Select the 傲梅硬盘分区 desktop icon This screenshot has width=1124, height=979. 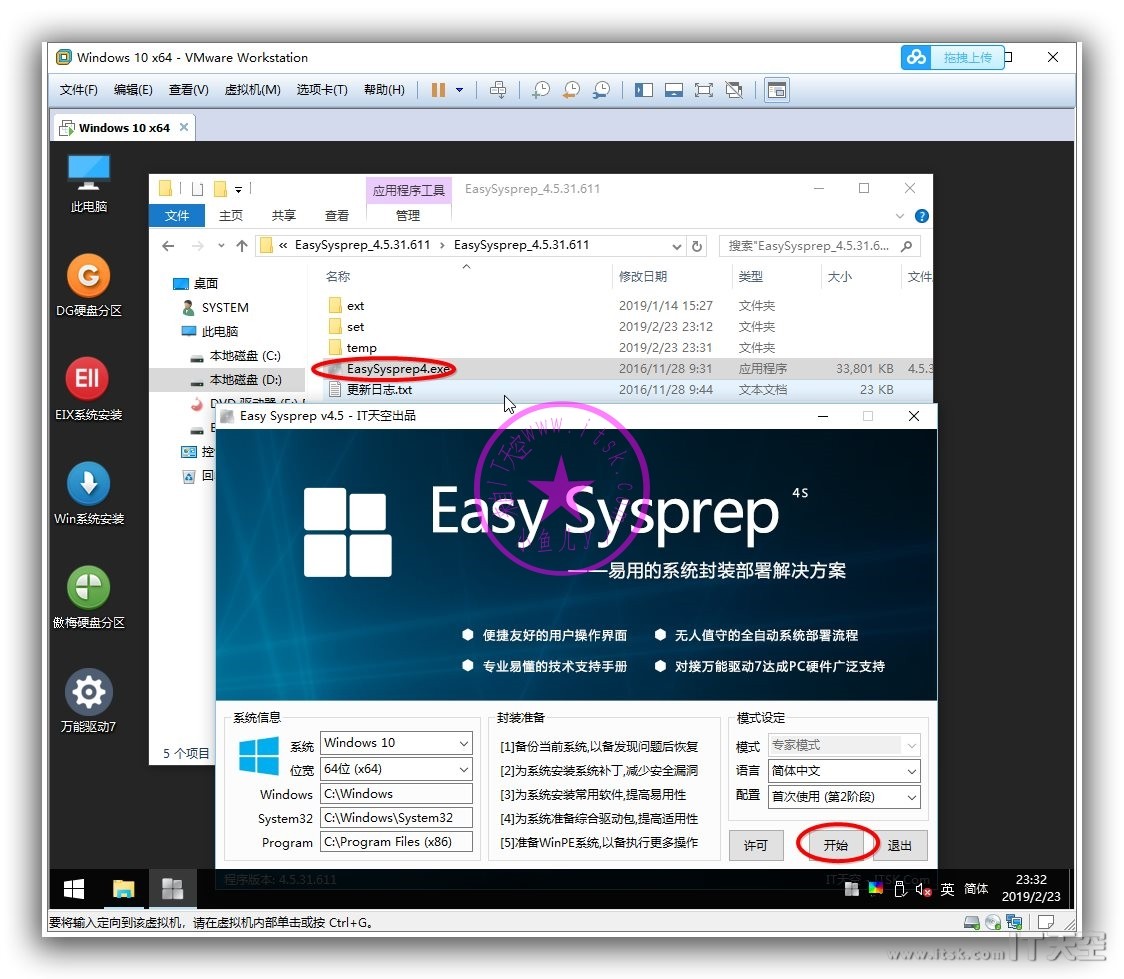tap(89, 597)
